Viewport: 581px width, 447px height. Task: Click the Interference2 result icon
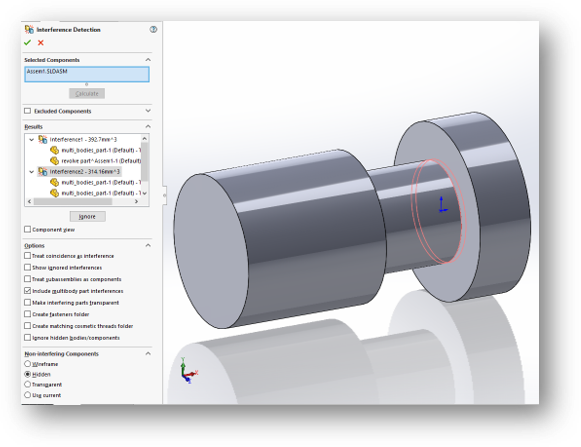click(43, 172)
